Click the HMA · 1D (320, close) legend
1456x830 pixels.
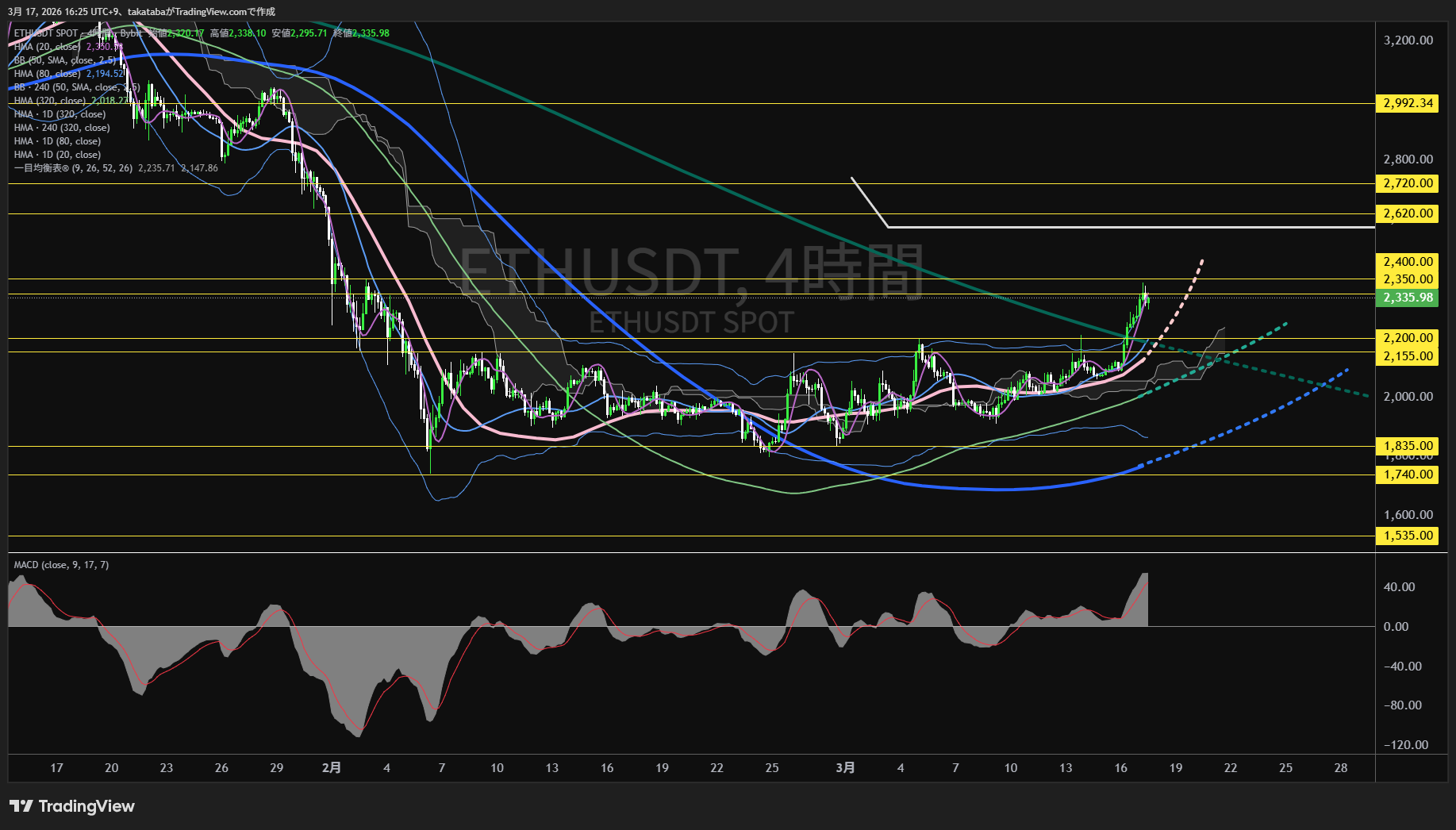coord(60,114)
